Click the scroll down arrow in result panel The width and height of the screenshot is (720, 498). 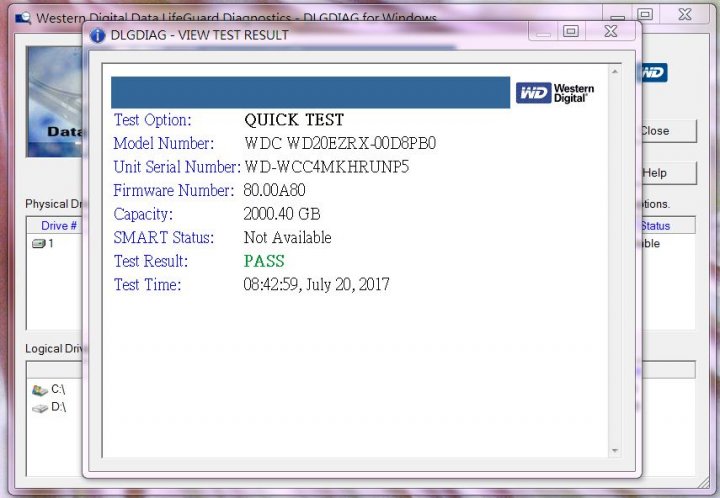point(614,451)
